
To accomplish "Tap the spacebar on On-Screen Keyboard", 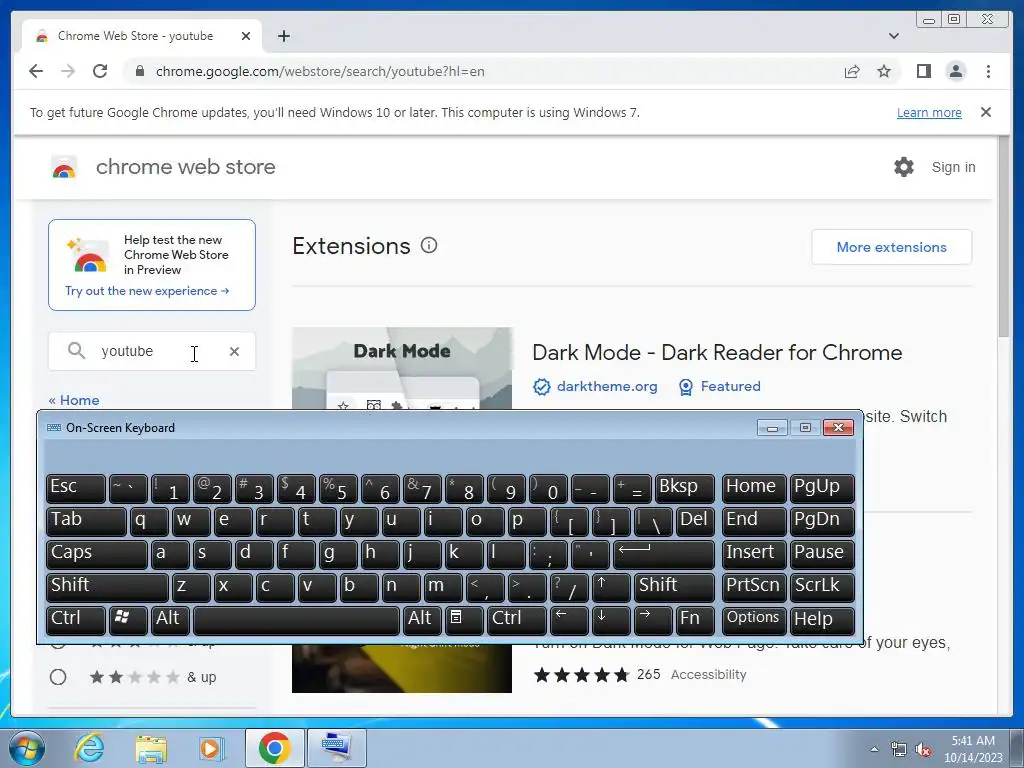I will pyautogui.click(x=296, y=620).
